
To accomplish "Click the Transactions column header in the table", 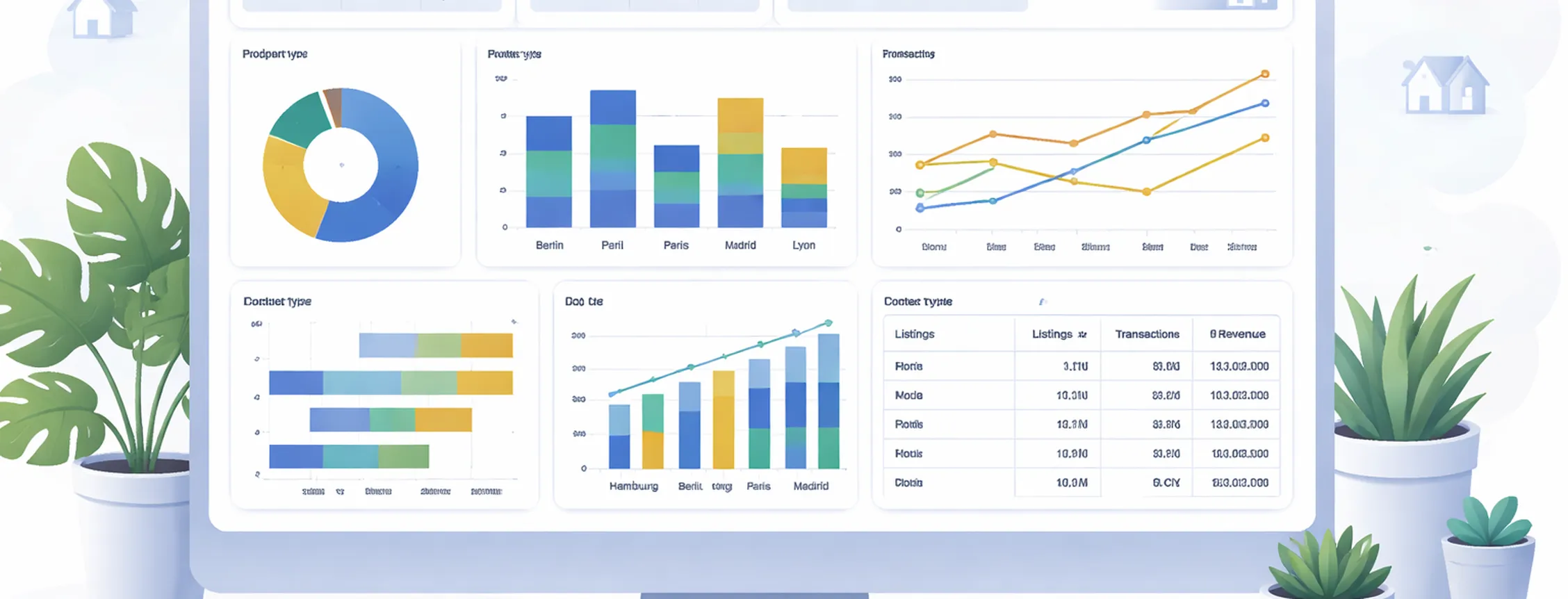I will (1147, 334).
